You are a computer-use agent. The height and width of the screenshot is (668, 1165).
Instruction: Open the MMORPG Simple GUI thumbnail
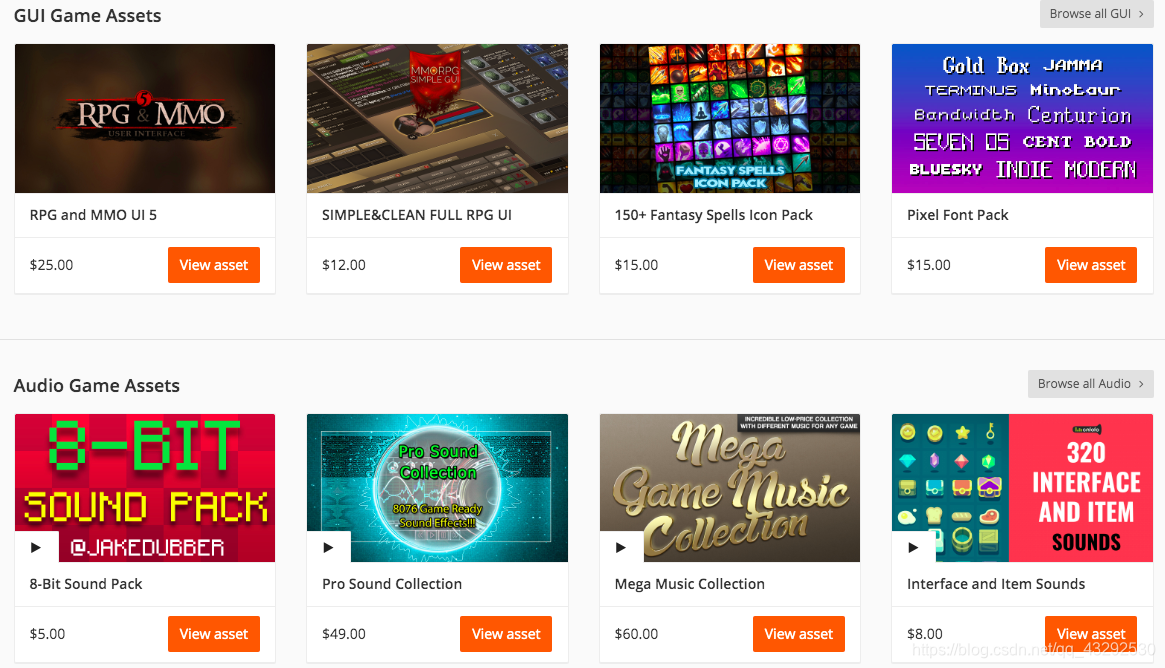[437, 118]
